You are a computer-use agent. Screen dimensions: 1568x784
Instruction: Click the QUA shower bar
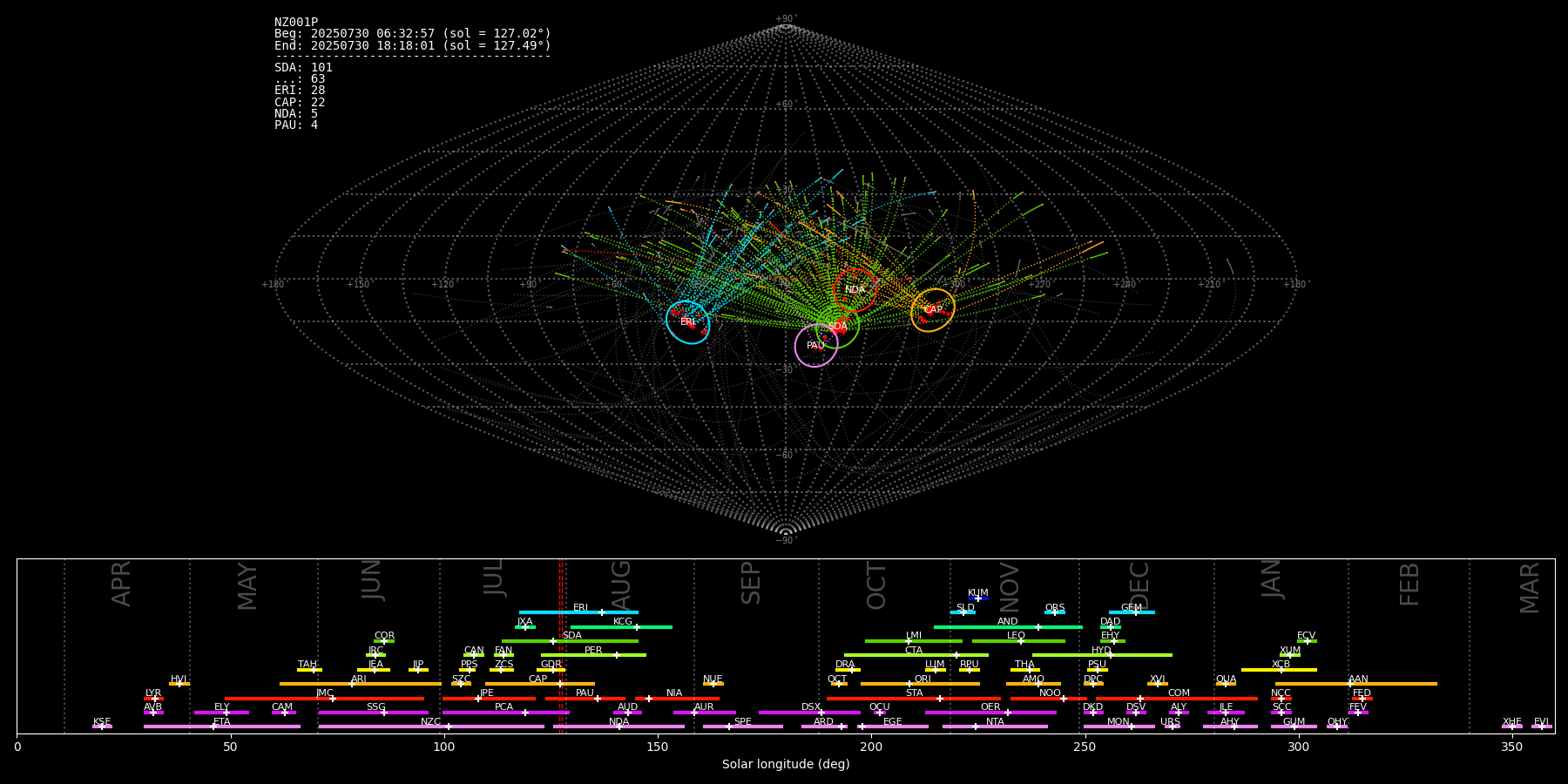[x=1226, y=684]
